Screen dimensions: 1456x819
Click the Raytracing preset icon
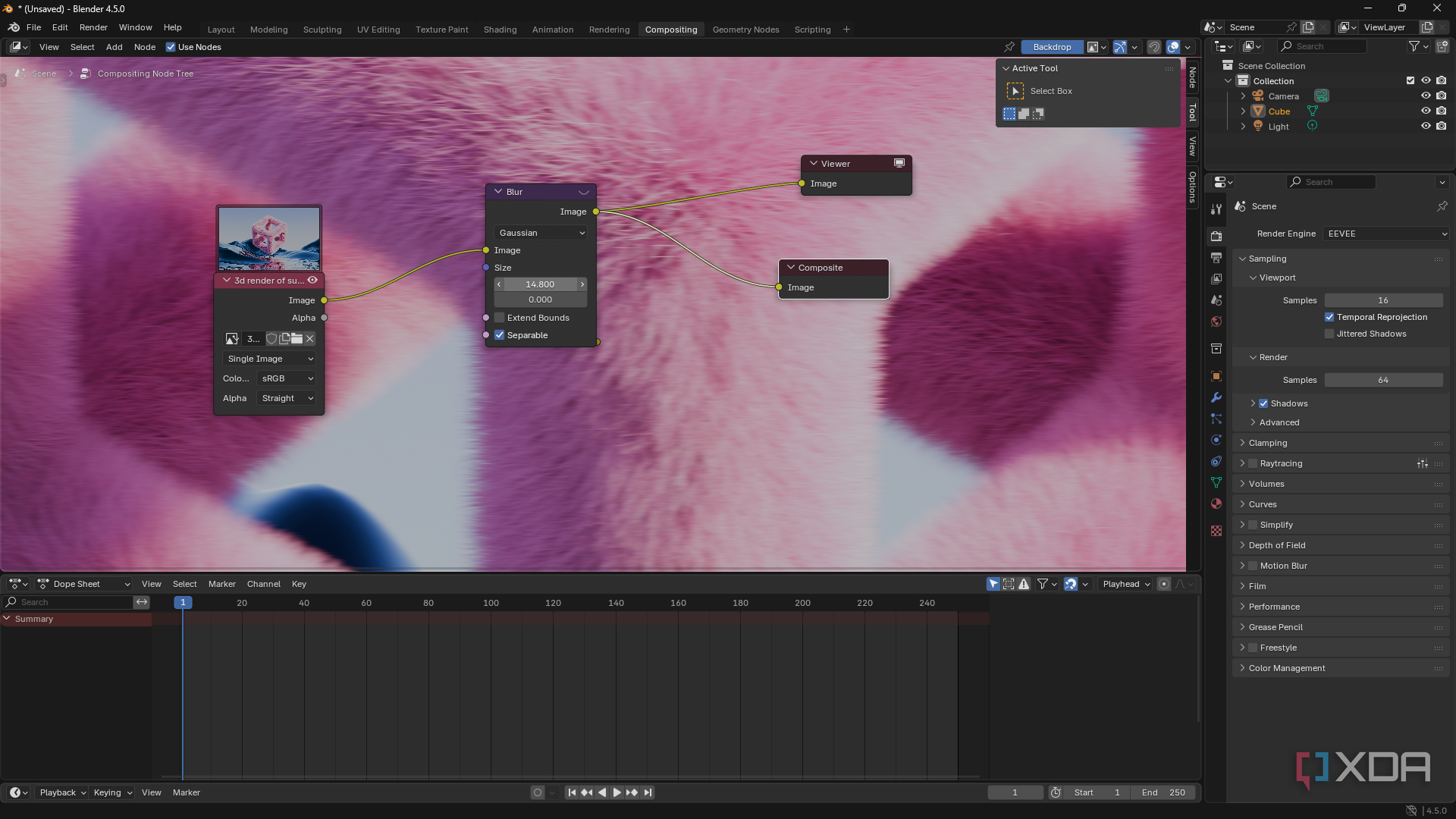pyautogui.click(x=1422, y=463)
